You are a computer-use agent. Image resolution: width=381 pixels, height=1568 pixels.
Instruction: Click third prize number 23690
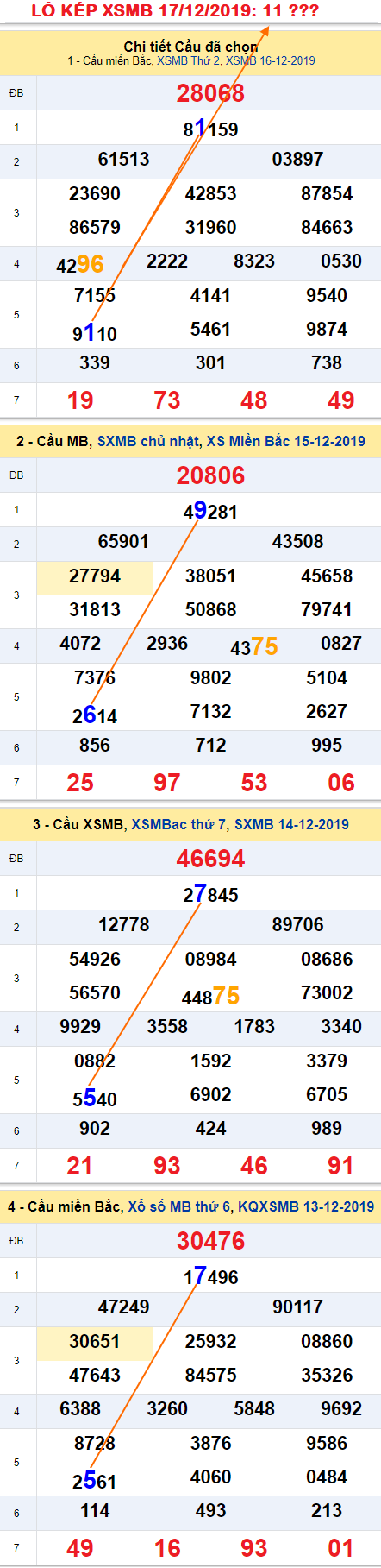95,194
